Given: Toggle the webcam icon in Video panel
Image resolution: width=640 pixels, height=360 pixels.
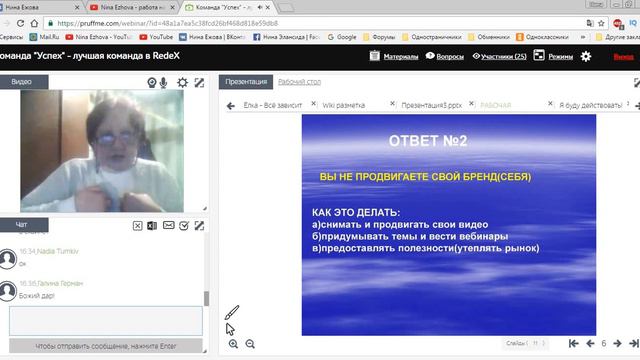Looking at the screenshot, I should click(x=152, y=83).
